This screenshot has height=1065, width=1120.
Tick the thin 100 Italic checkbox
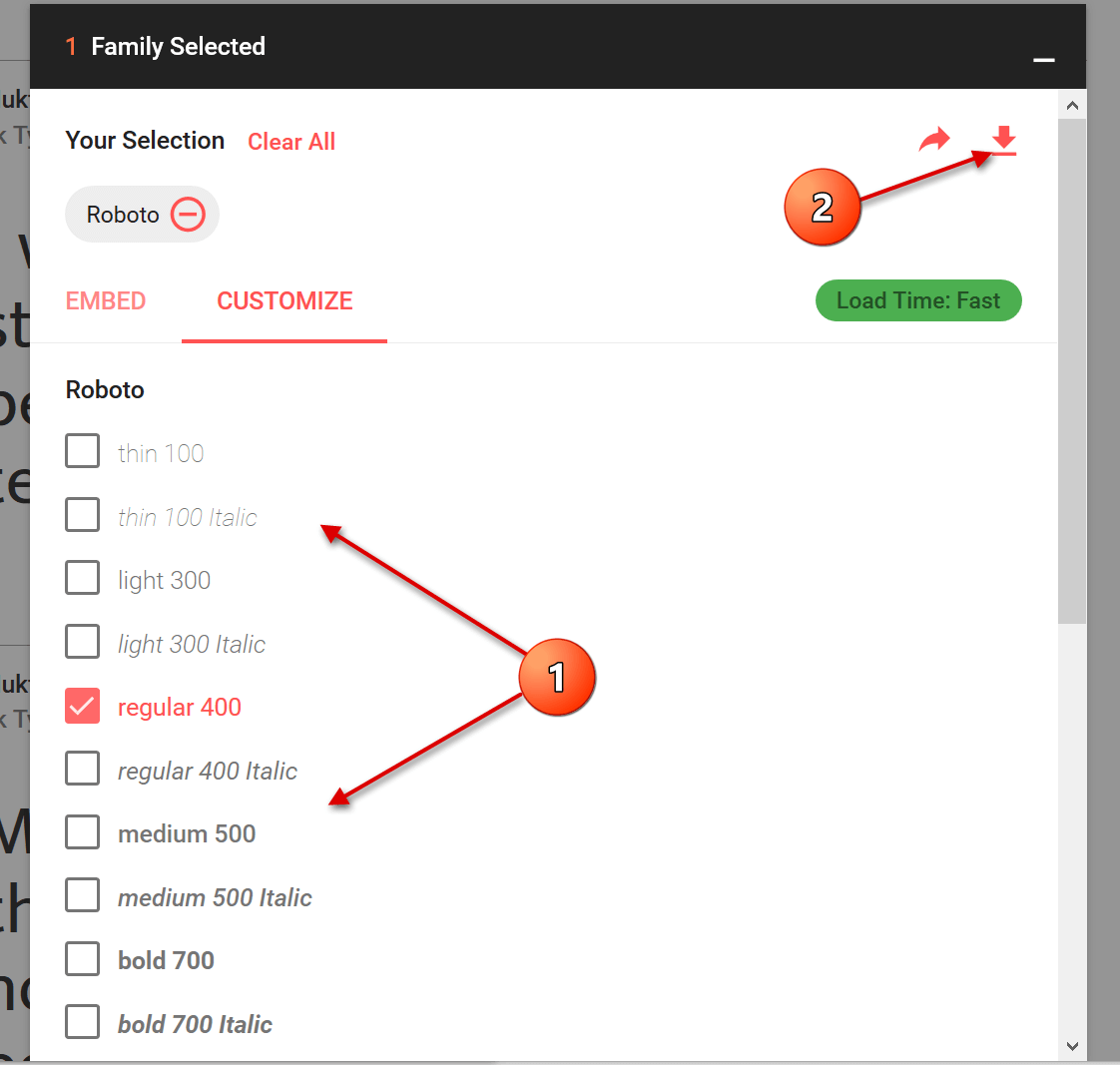[x=82, y=515]
